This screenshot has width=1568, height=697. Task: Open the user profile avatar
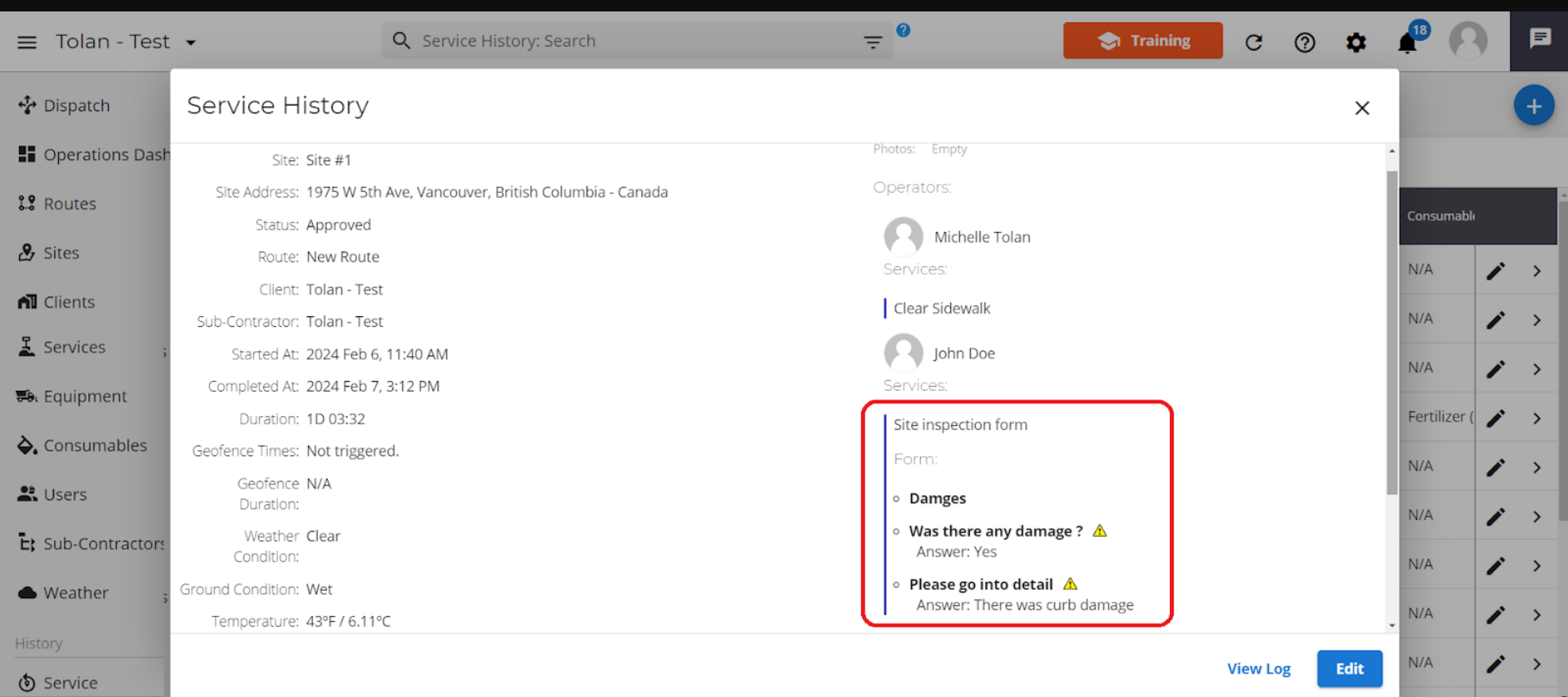1467,41
